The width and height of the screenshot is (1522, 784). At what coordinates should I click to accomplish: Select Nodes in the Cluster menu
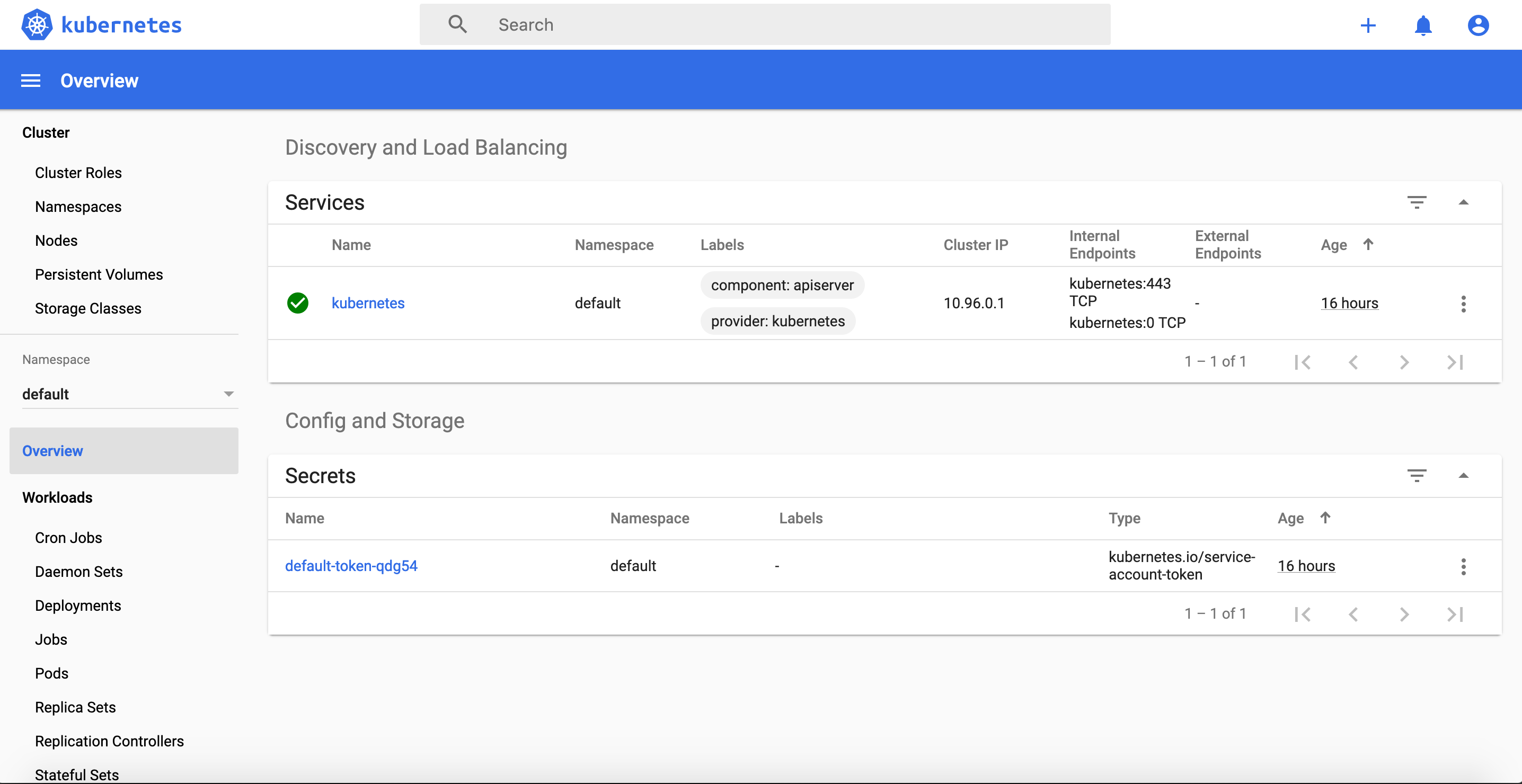pyautogui.click(x=56, y=240)
